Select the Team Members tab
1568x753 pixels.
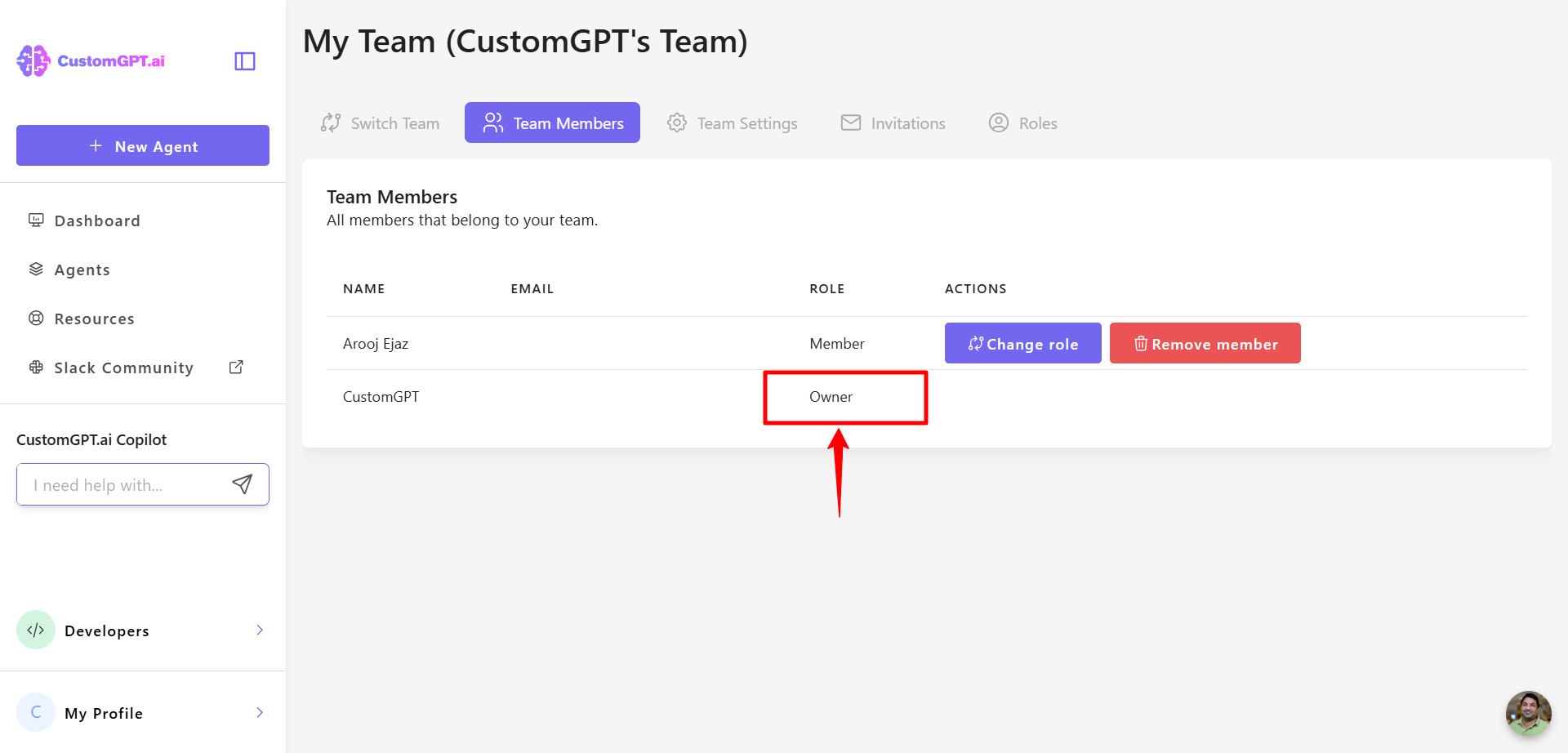point(552,123)
